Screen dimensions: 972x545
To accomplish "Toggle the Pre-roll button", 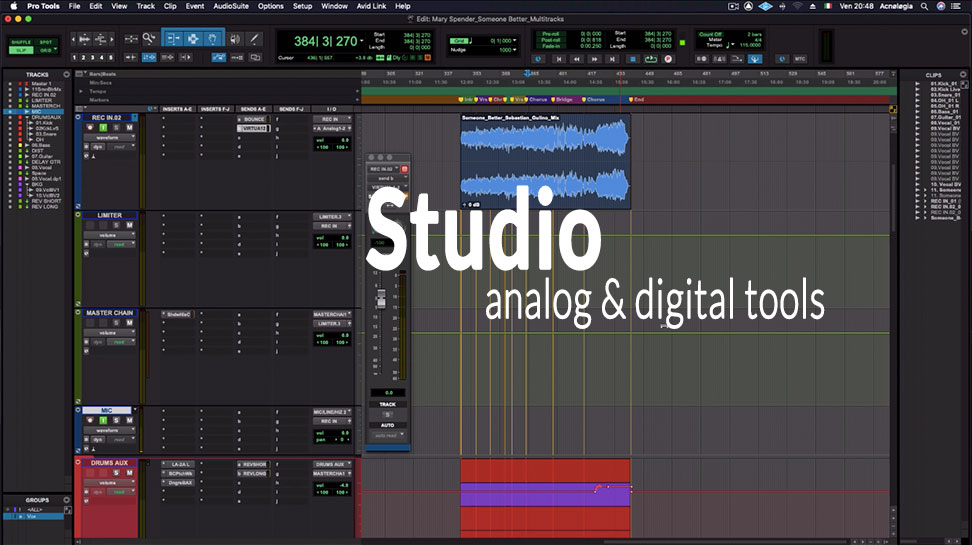I will tap(550, 34).
